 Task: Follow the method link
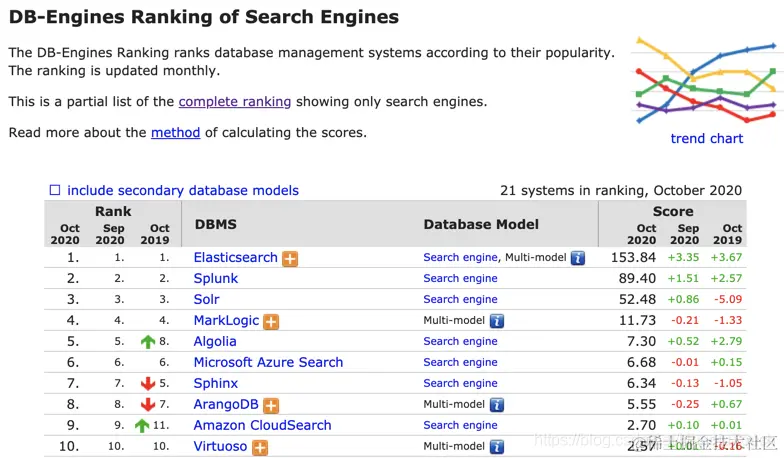(x=176, y=132)
